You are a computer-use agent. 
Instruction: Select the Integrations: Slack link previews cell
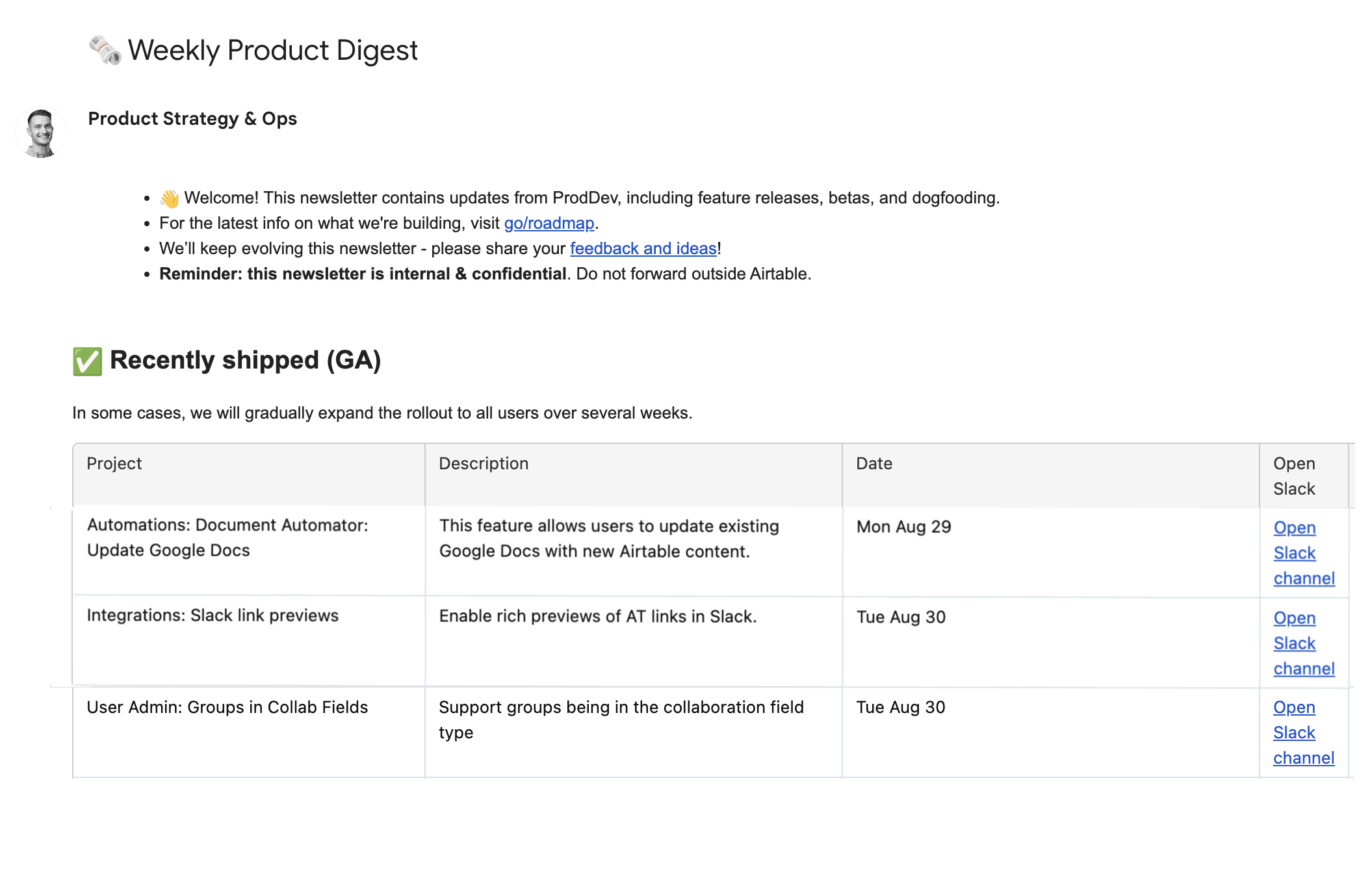(x=213, y=616)
